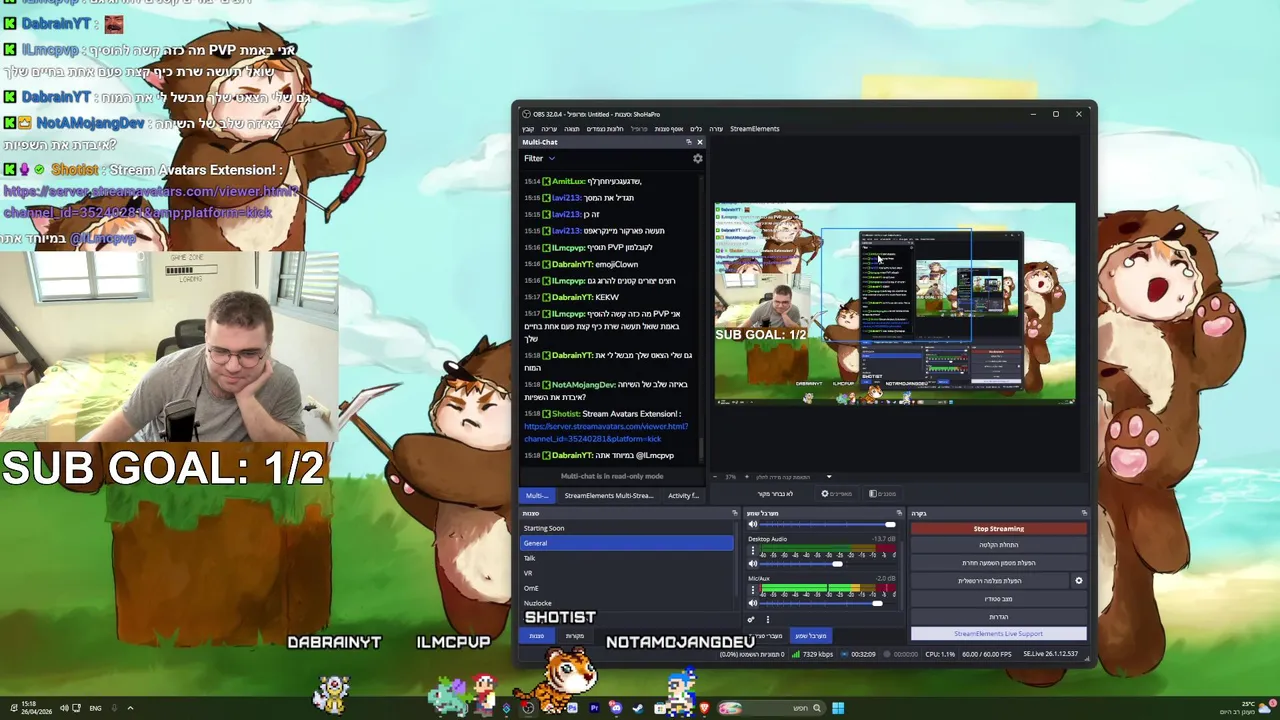The height and width of the screenshot is (720, 1280).
Task: Pop out the Multi-Chat dock
Action: (x=688, y=142)
